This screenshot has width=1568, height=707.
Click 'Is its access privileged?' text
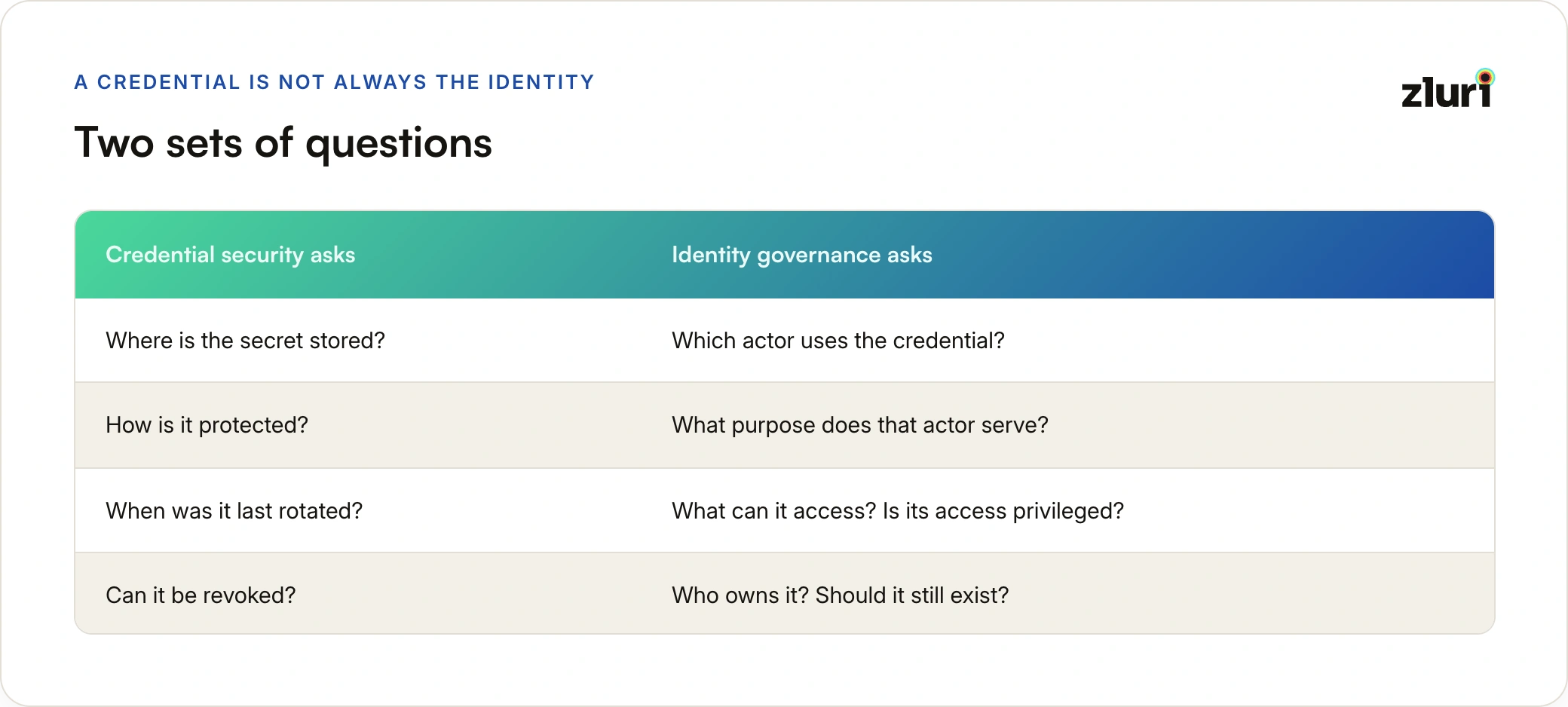click(1003, 511)
